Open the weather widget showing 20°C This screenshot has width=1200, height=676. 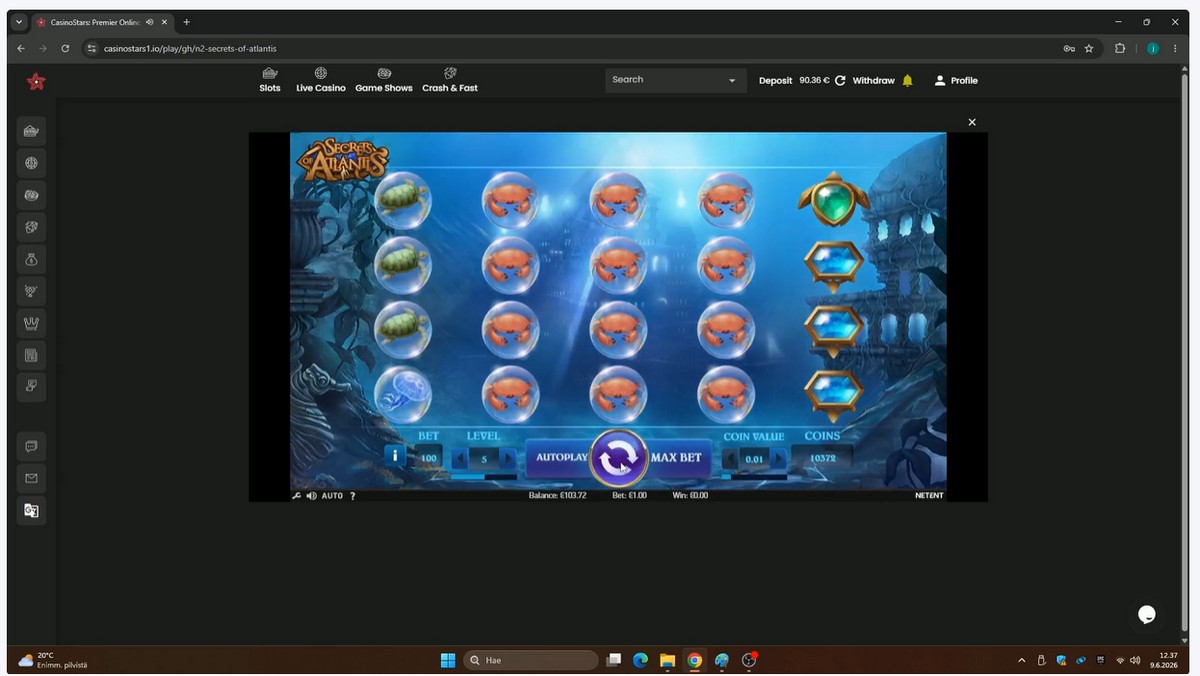pyautogui.click(x=53, y=660)
